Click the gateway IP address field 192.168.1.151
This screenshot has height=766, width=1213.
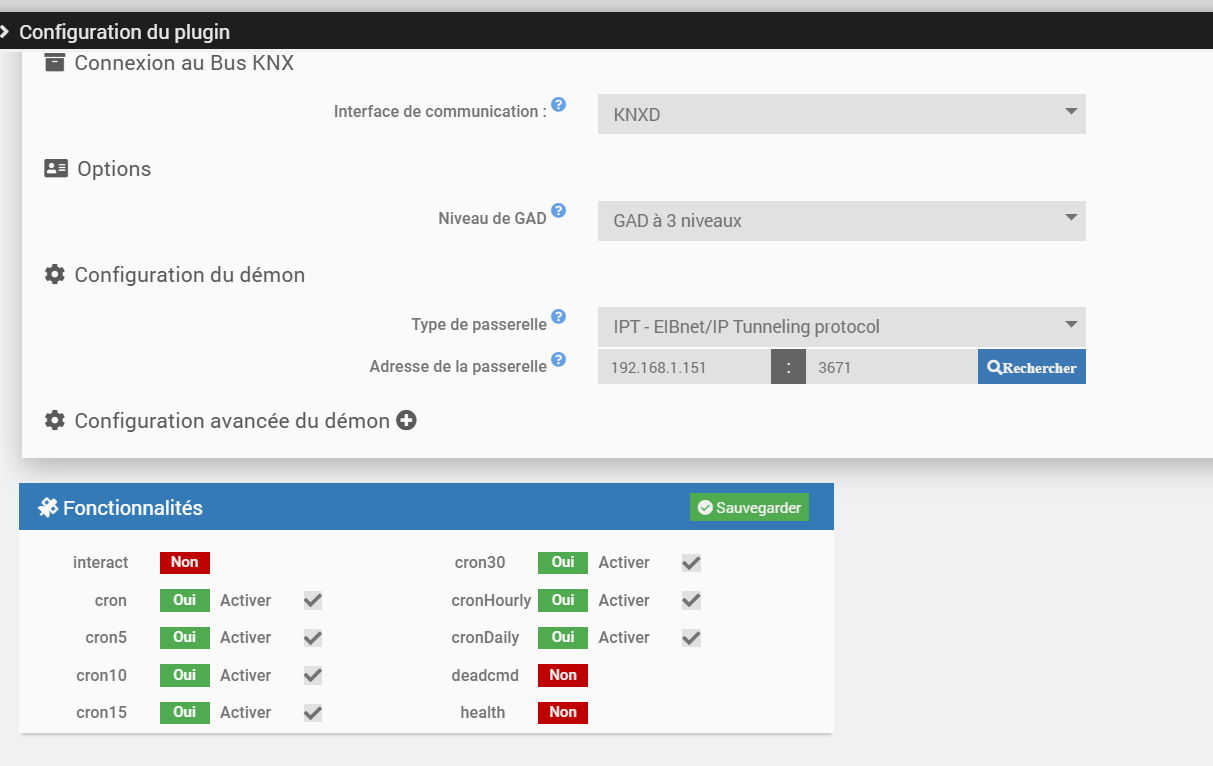[x=684, y=367]
